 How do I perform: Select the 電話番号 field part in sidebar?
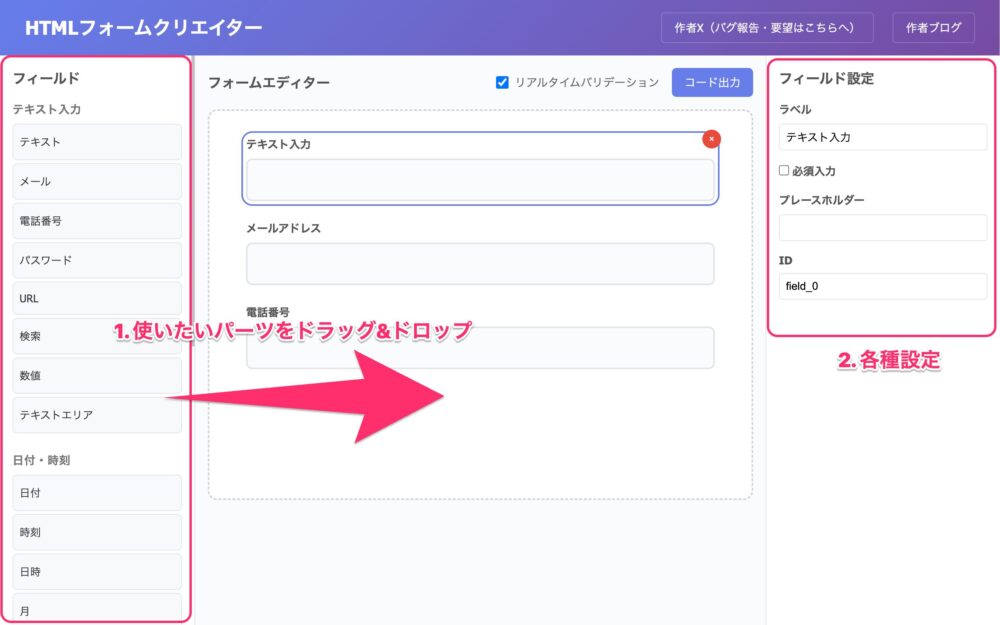click(x=97, y=221)
